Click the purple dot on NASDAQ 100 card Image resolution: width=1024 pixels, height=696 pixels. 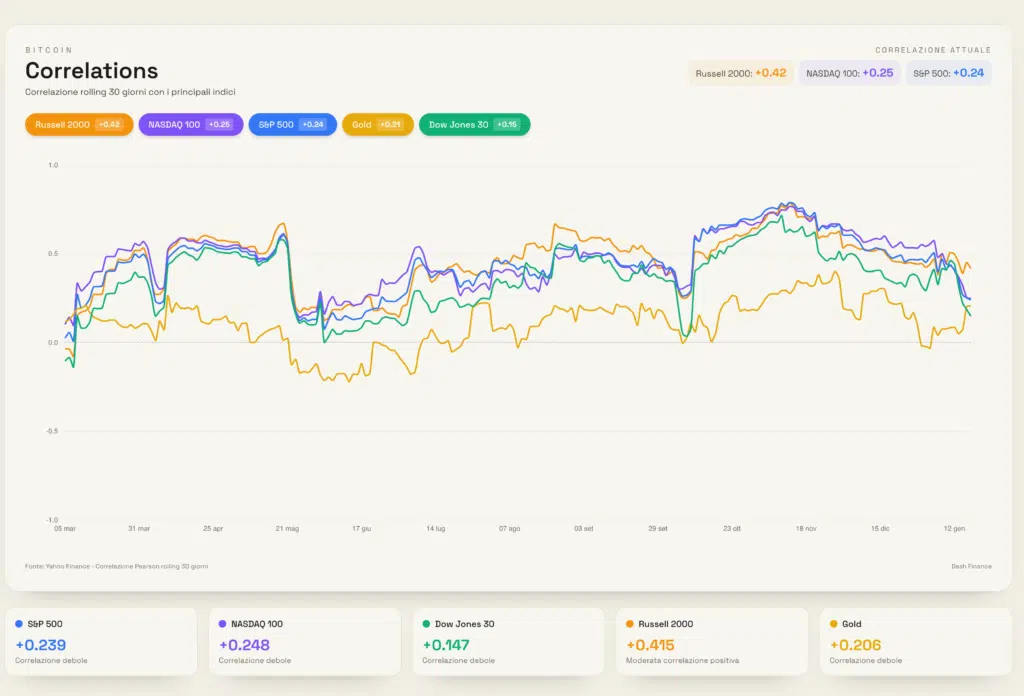point(222,624)
